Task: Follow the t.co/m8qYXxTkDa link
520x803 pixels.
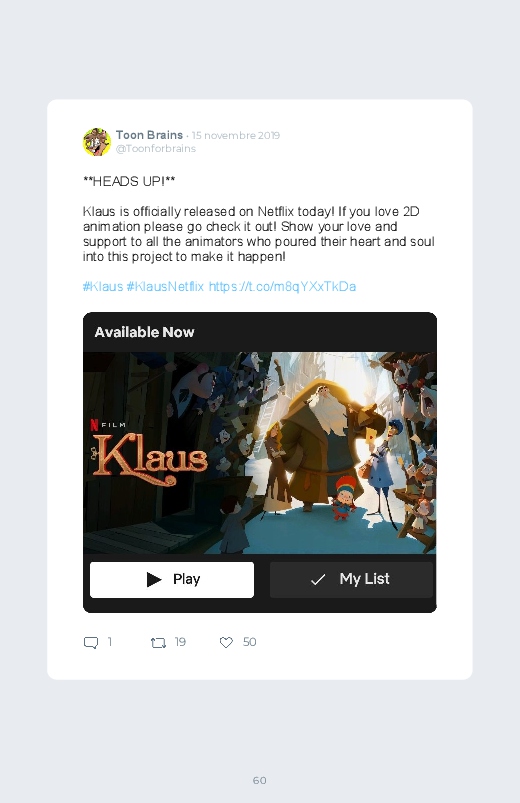Action: [x=282, y=286]
